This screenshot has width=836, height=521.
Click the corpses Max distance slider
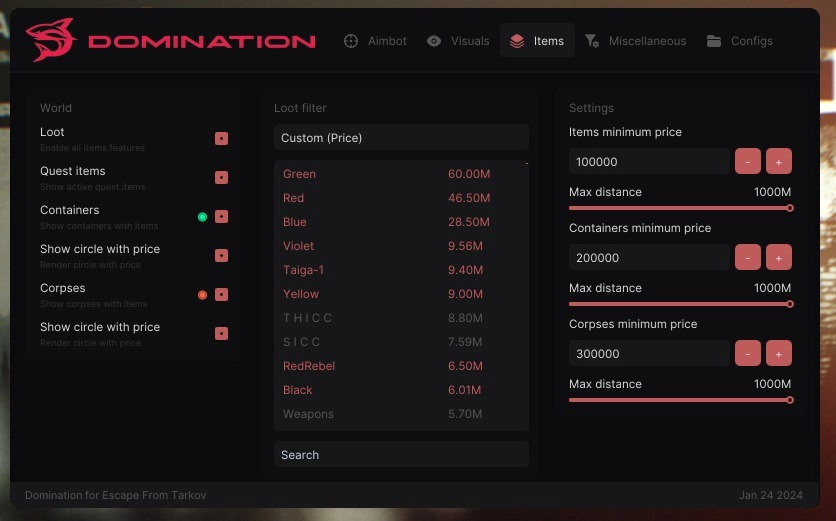coord(679,400)
